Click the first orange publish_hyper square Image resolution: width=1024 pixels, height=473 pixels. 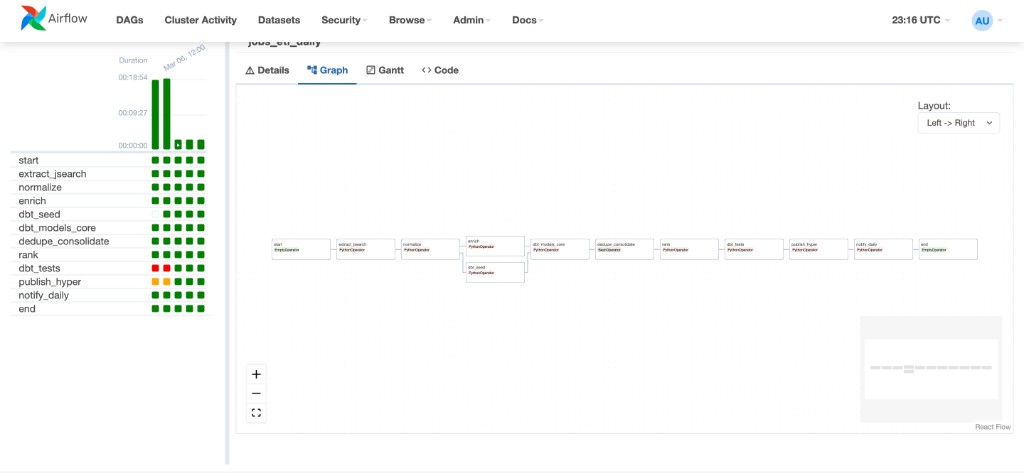click(x=155, y=282)
